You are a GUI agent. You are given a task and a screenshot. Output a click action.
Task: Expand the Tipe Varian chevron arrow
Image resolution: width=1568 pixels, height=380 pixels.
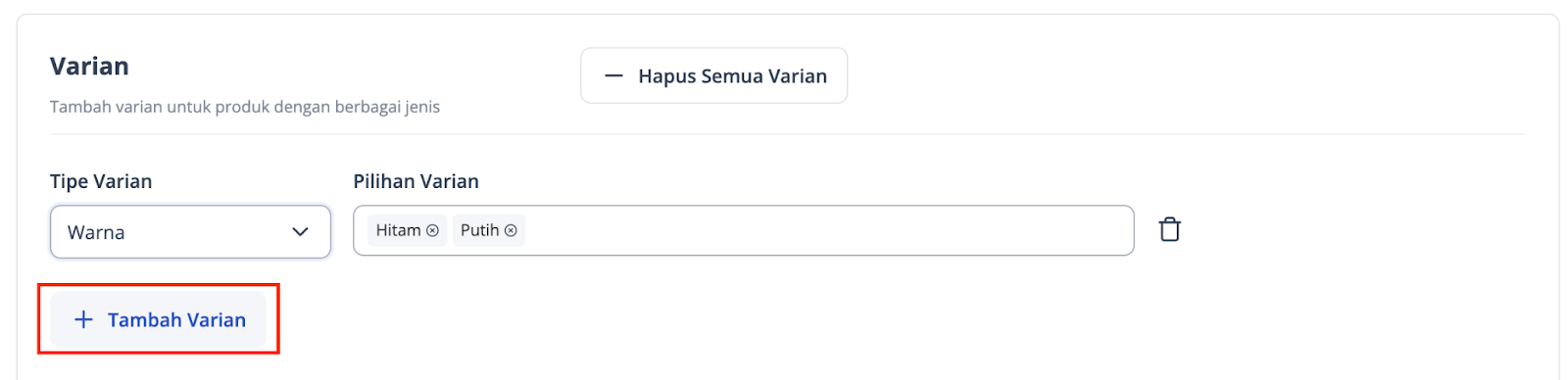coord(300,232)
